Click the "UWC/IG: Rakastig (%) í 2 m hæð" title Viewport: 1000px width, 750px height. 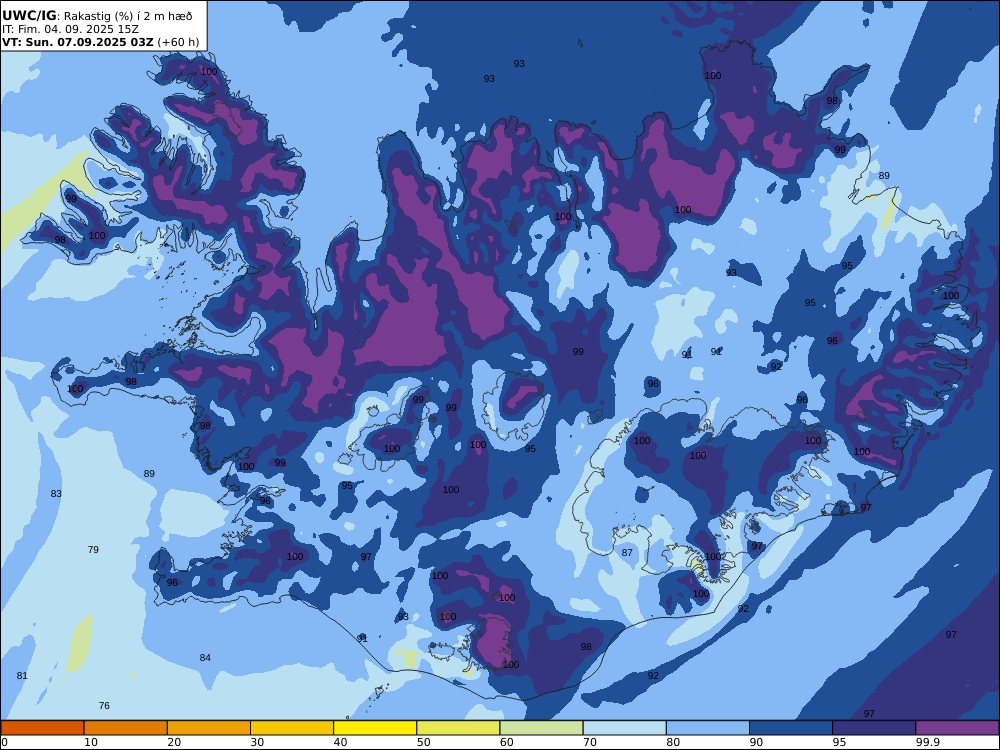(97, 16)
